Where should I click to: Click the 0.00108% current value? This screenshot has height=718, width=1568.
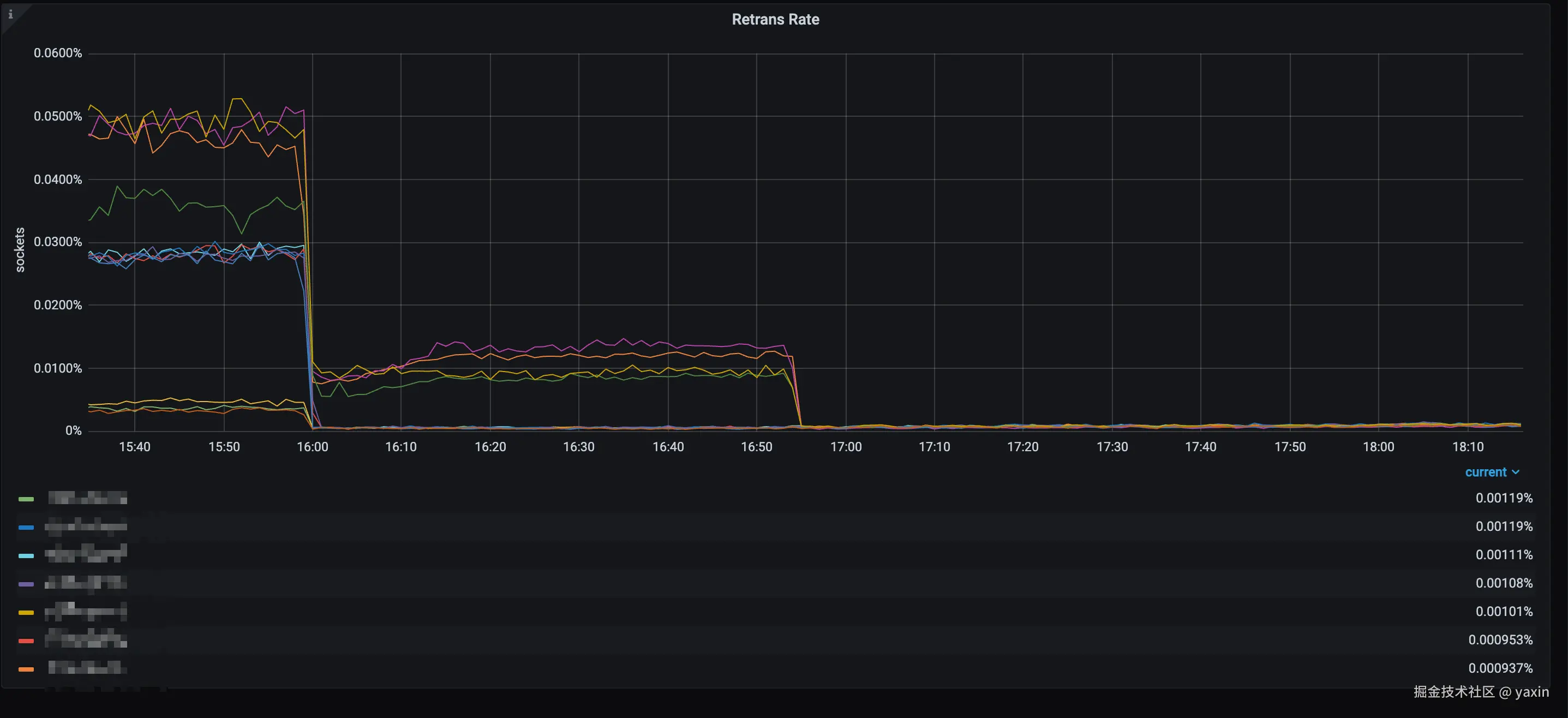coord(1504,583)
